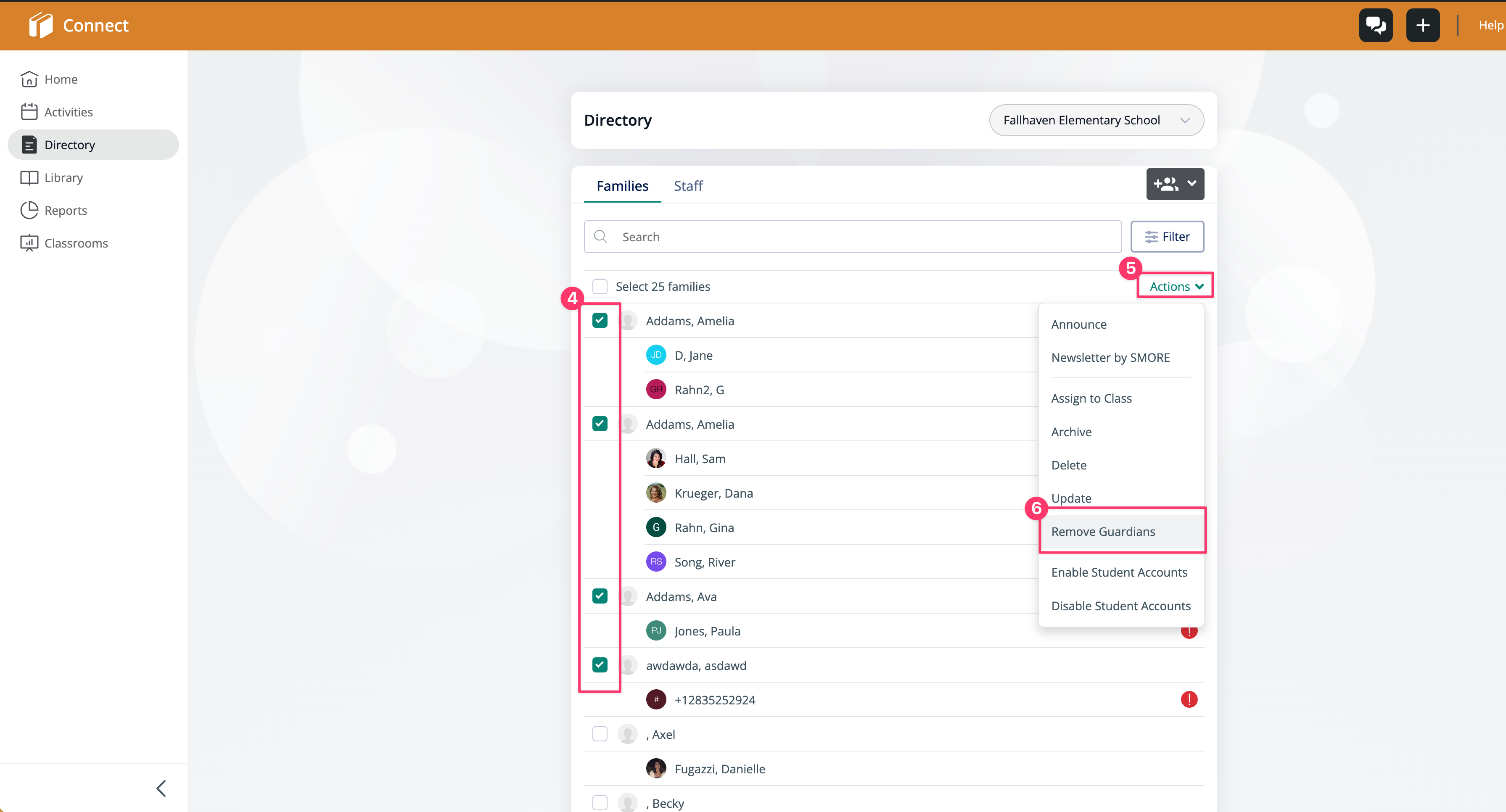Open the Rahn, Gina entry

[x=704, y=527]
